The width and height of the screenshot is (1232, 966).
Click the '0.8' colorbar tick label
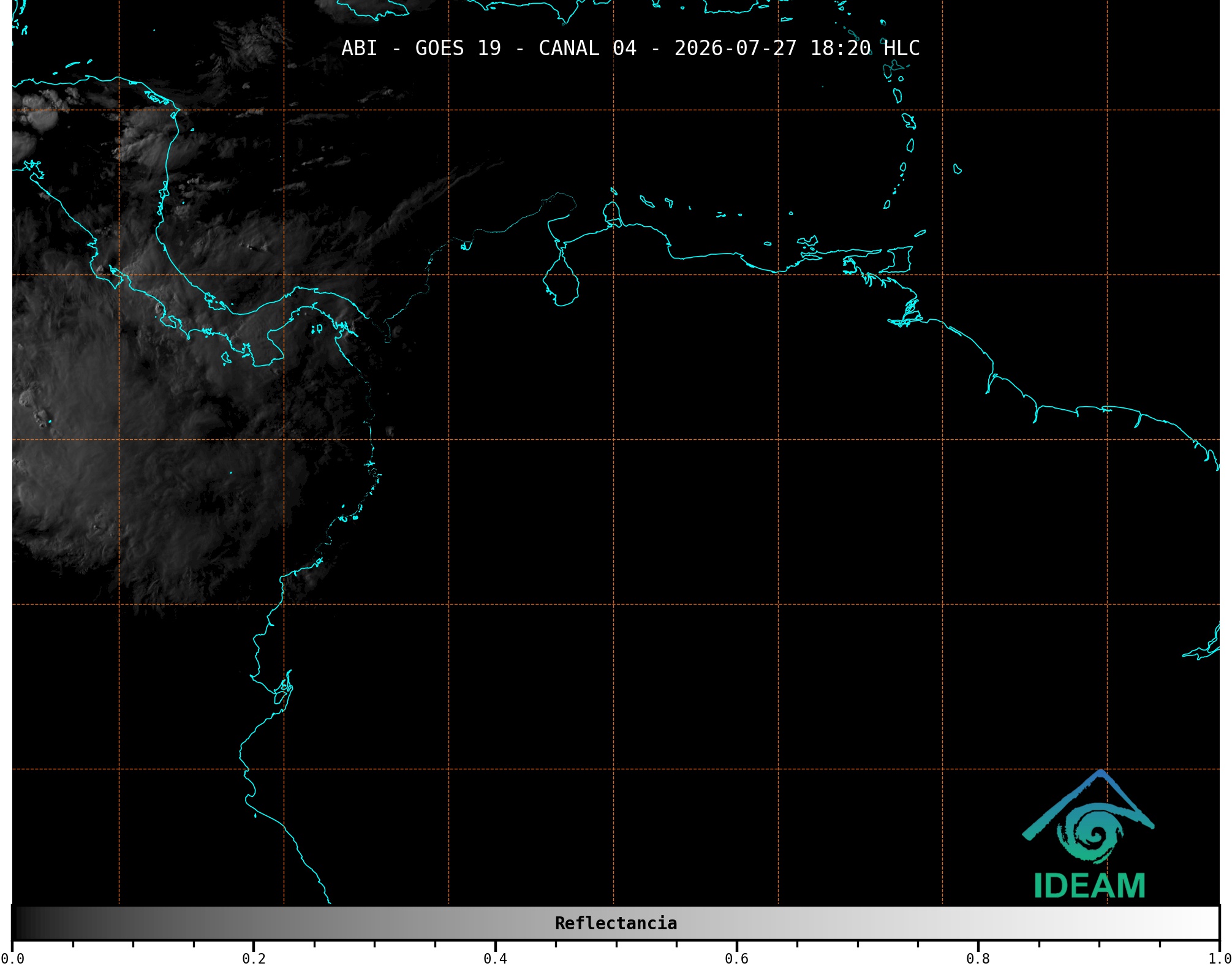click(978, 959)
